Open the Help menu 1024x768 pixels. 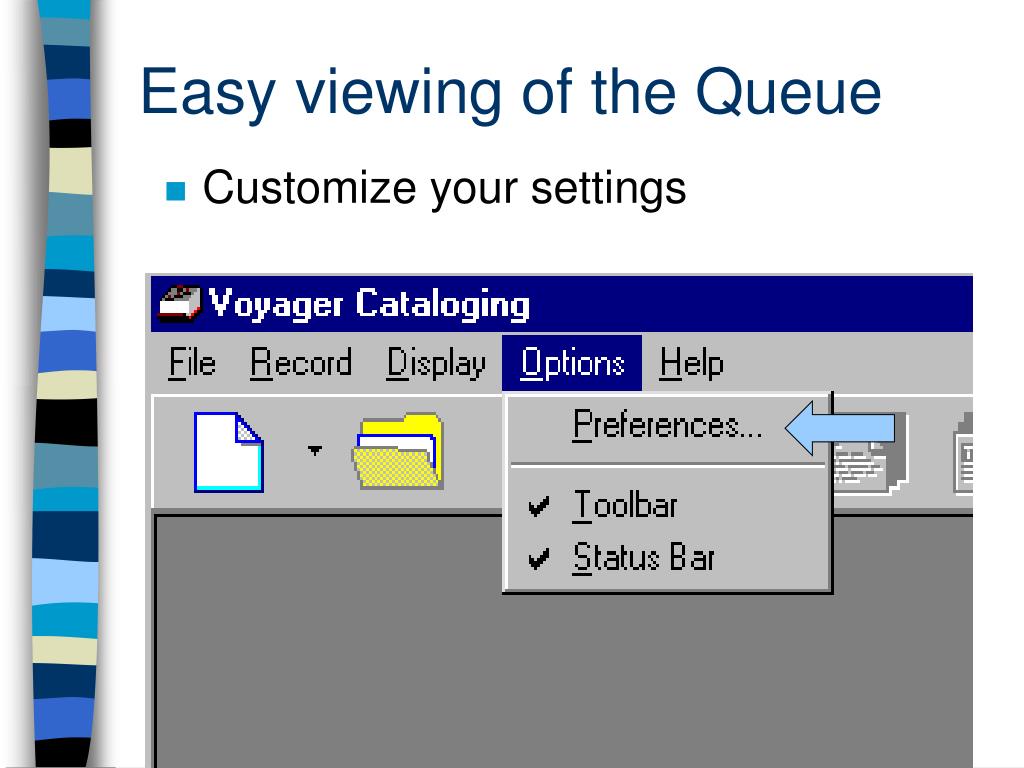691,363
